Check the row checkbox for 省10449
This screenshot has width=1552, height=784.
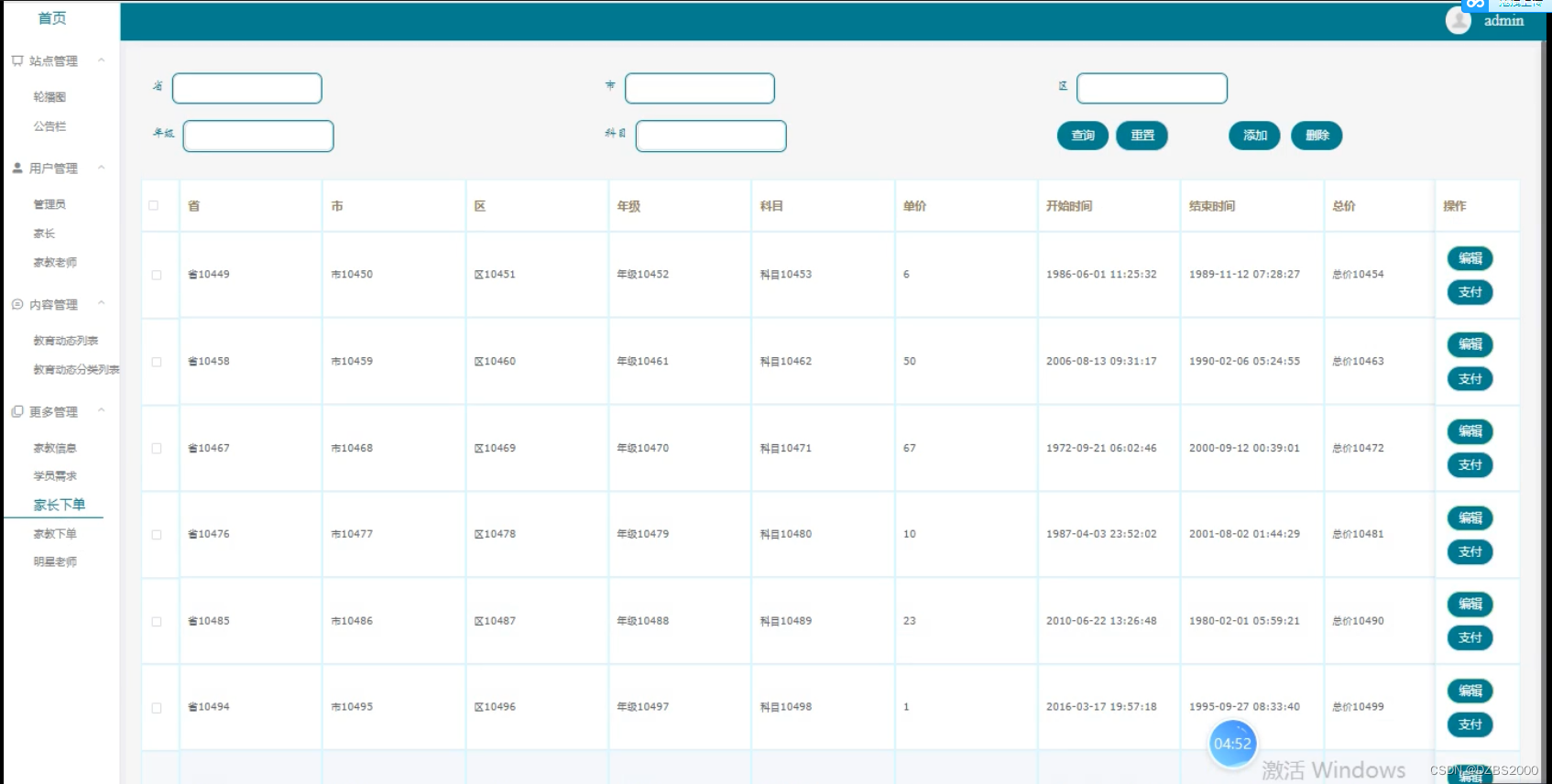(157, 275)
